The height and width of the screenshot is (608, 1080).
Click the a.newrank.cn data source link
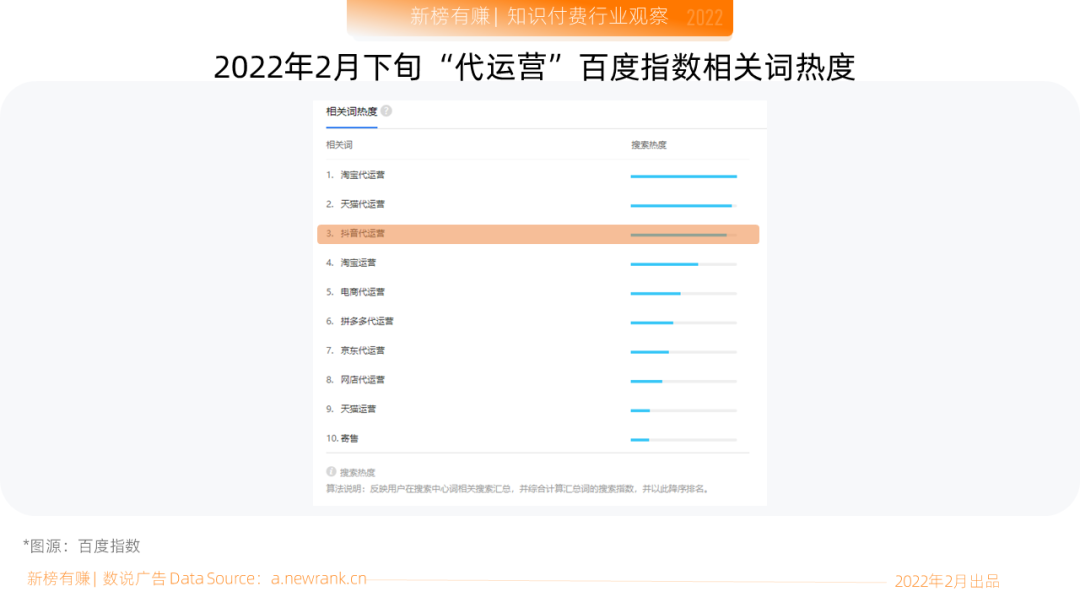pos(318,579)
